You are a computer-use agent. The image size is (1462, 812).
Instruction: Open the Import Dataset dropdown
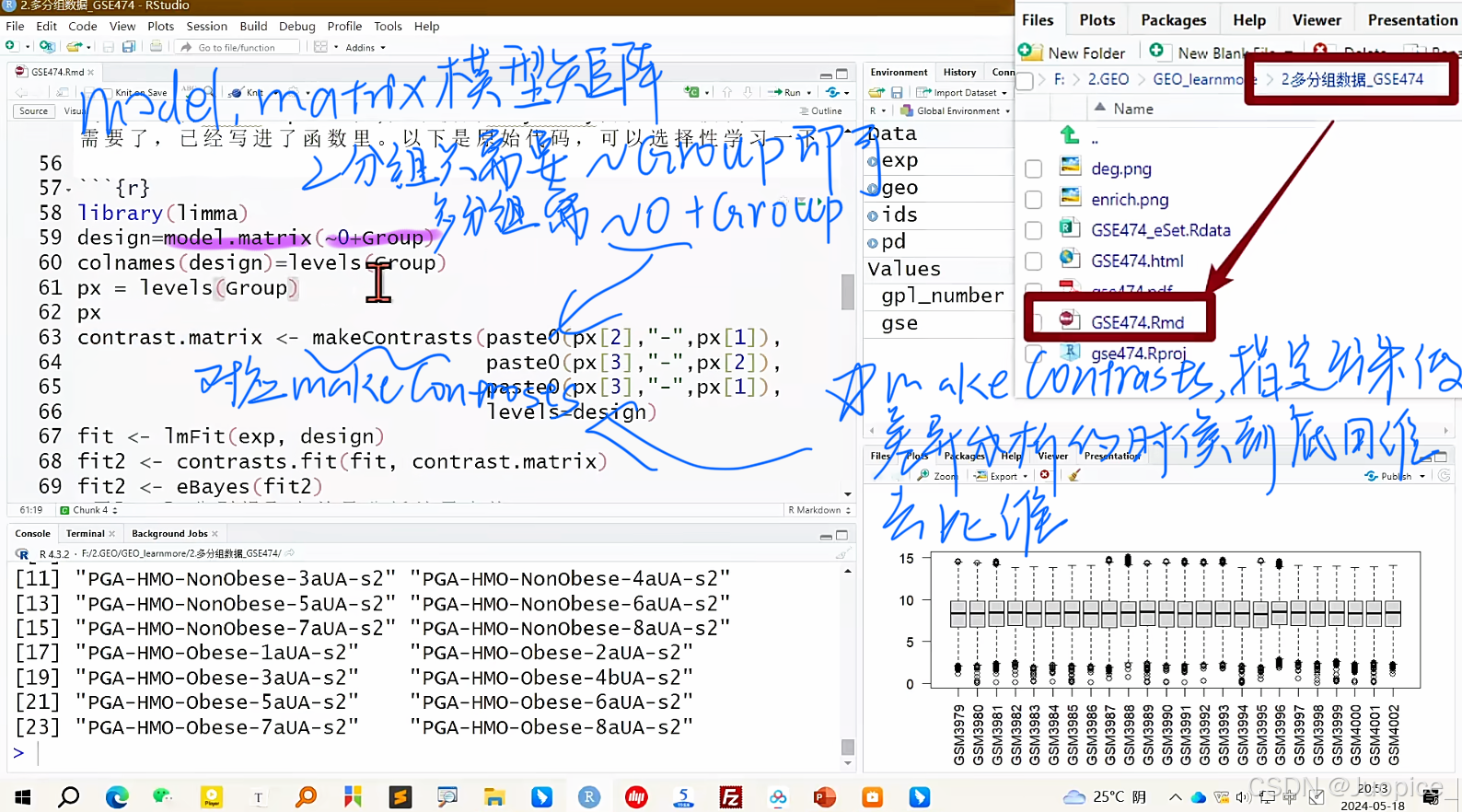coord(962,92)
